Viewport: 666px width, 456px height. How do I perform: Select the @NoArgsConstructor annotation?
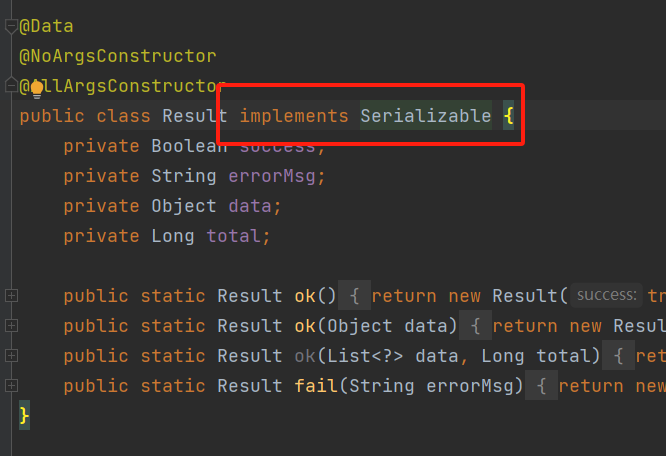click(x=117, y=56)
